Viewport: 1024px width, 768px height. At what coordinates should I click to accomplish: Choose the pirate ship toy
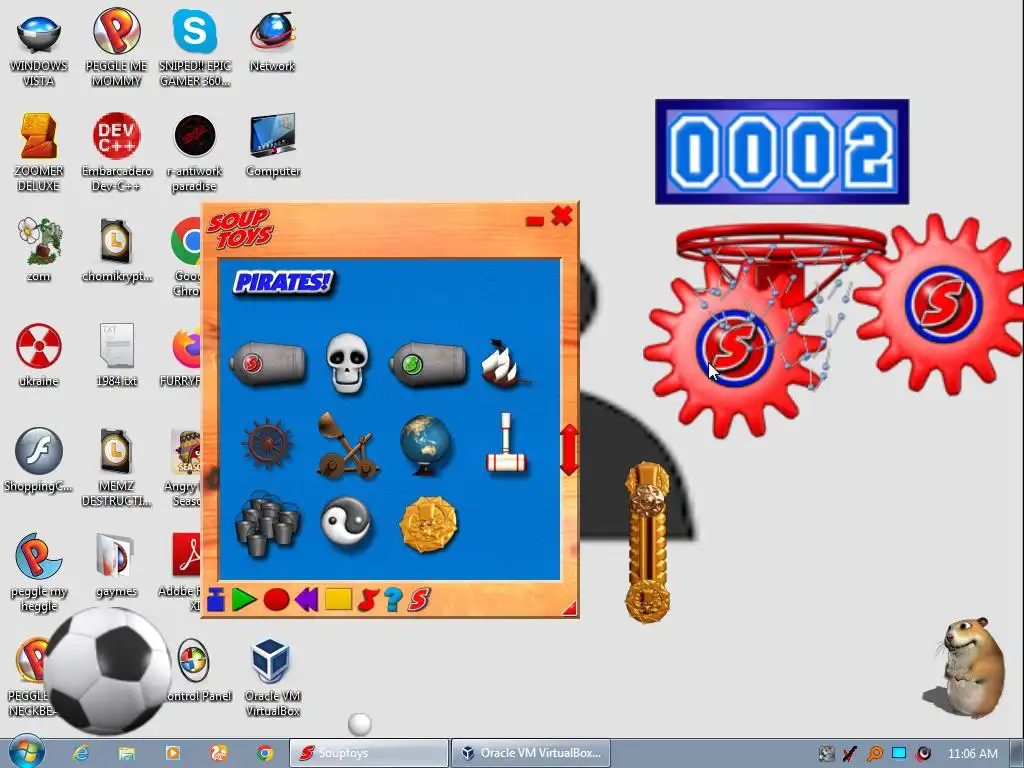click(x=504, y=363)
